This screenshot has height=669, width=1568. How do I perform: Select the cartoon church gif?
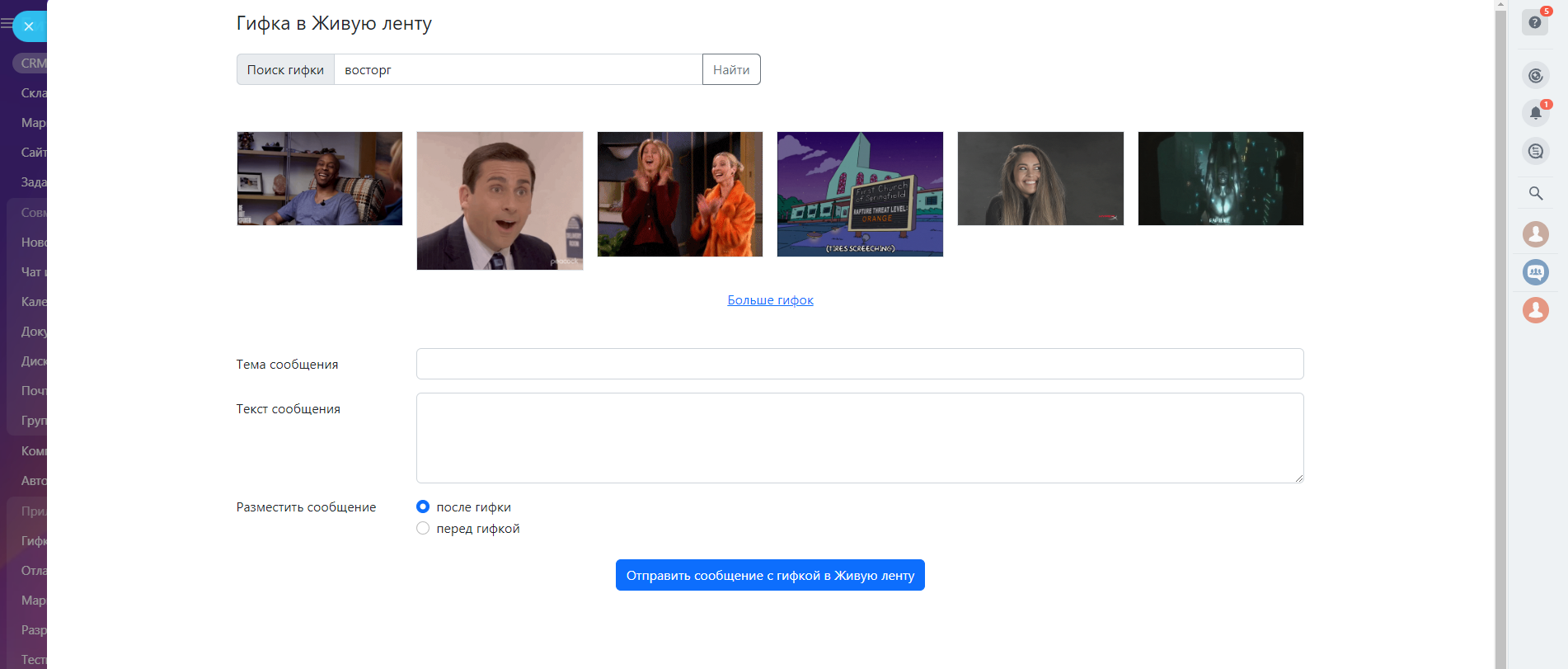tap(860, 194)
